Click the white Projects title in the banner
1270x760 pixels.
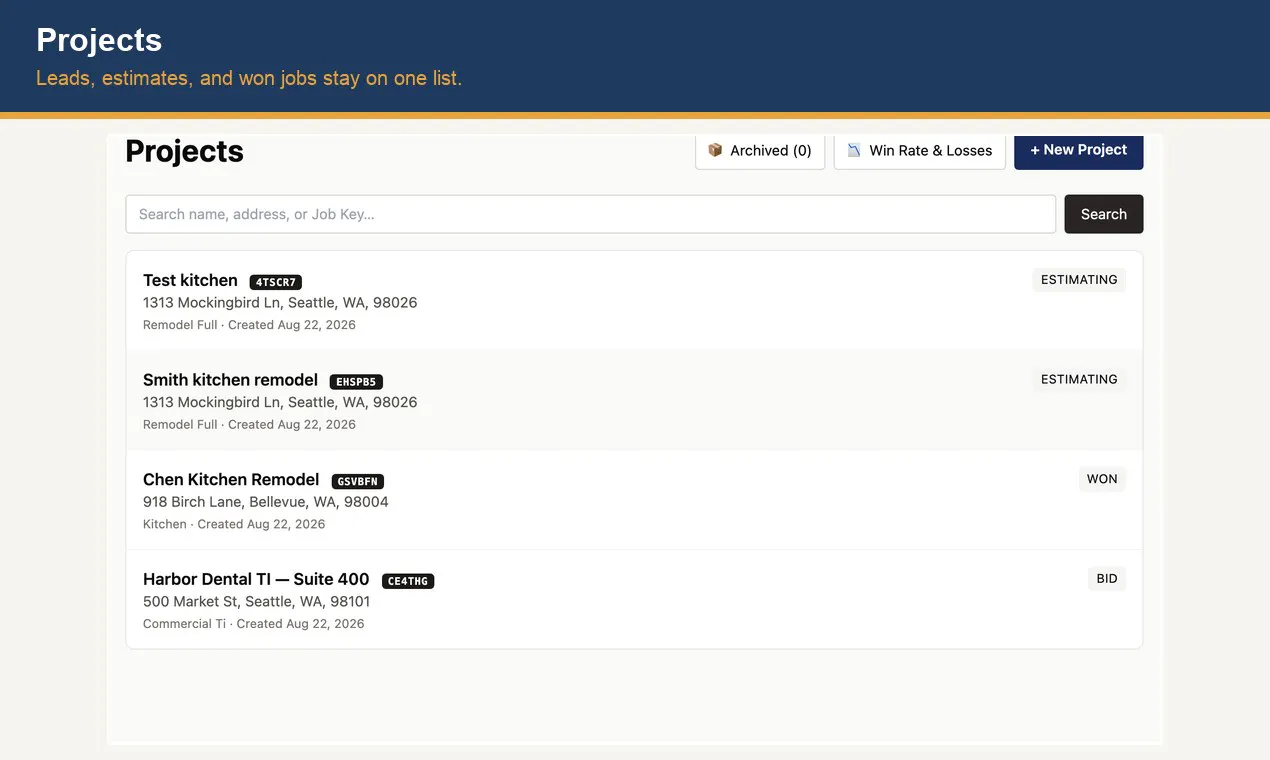point(99,40)
